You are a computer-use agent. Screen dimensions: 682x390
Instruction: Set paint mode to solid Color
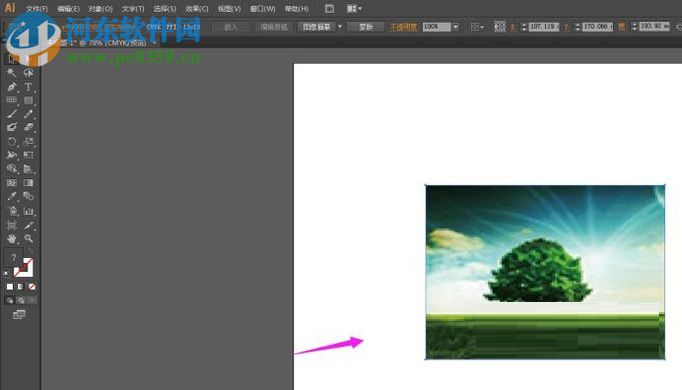point(10,287)
